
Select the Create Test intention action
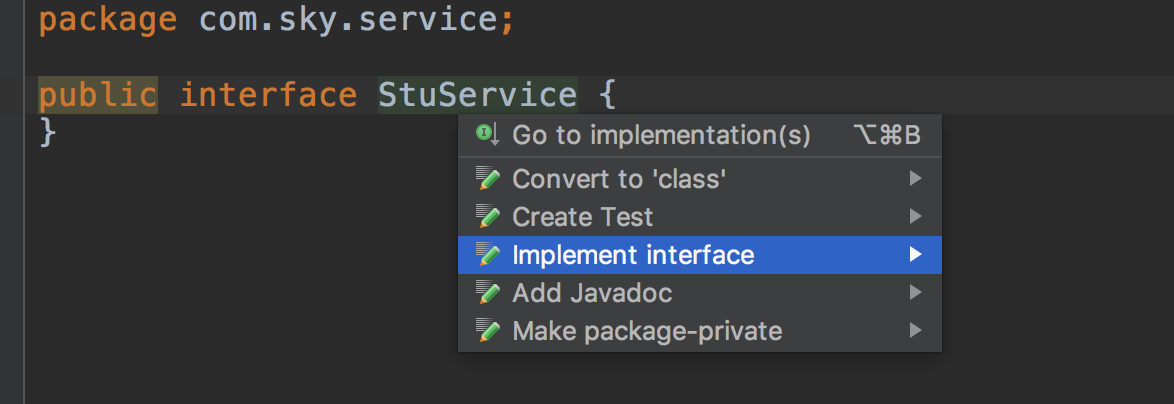point(700,217)
